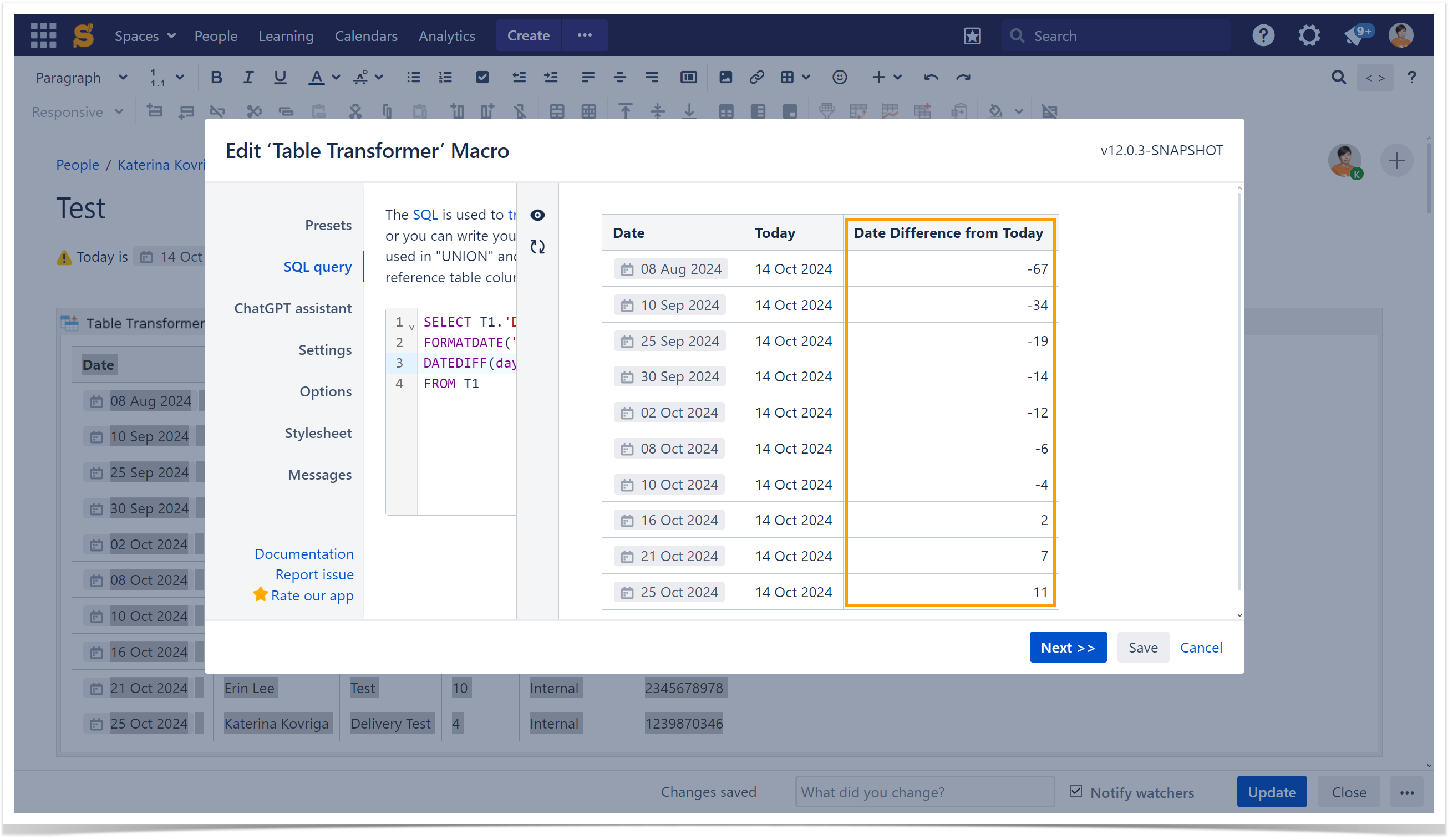Open the app switcher grid icon
The image size is (1453, 840).
pyautogui.click(x=43, y=35)
